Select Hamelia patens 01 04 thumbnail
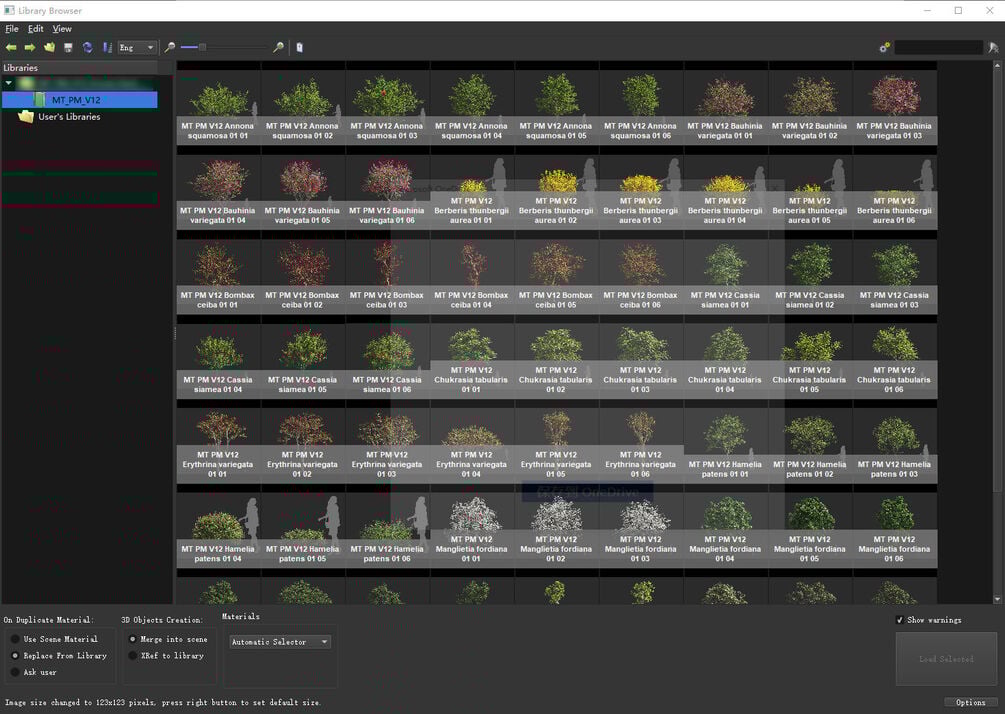 [218, 530]
